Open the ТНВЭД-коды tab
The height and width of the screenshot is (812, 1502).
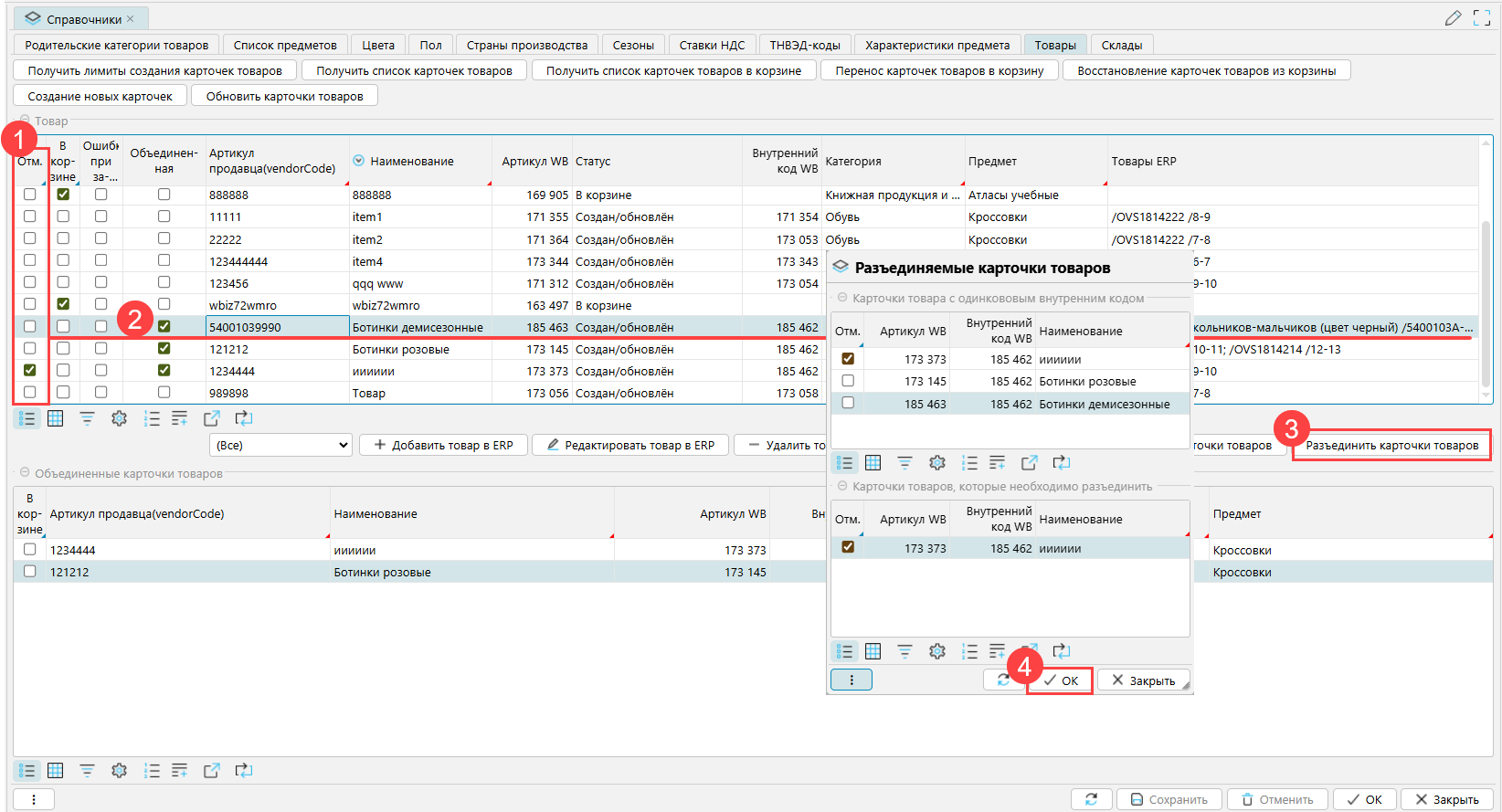coord(804,45)
